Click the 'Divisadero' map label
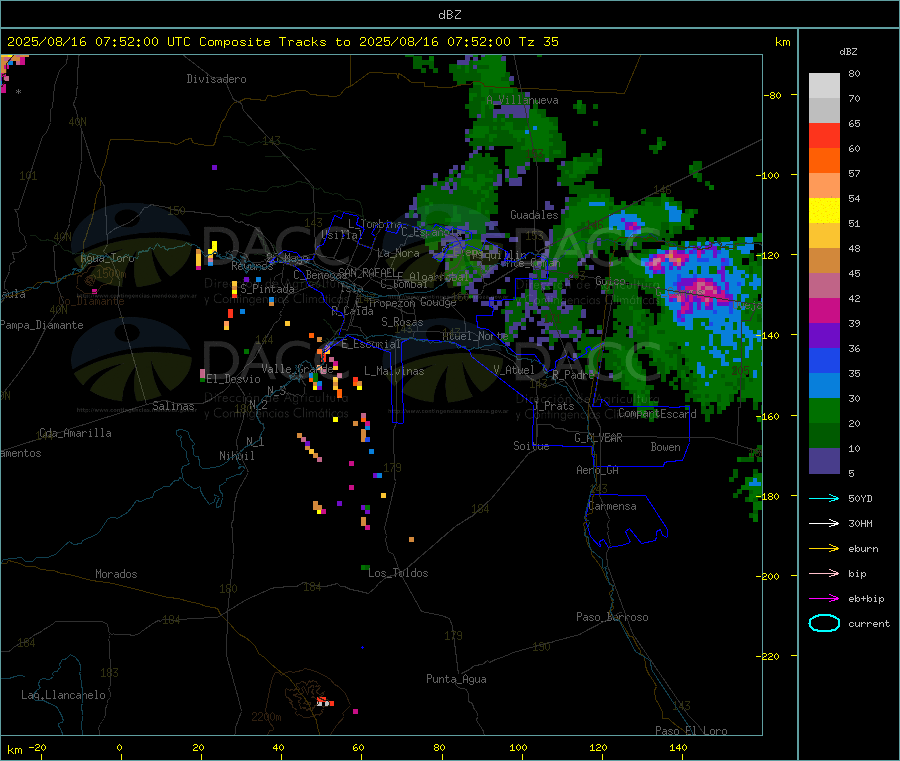The width and height of the screenshot is (900, 761). click(x=216, y=79)
